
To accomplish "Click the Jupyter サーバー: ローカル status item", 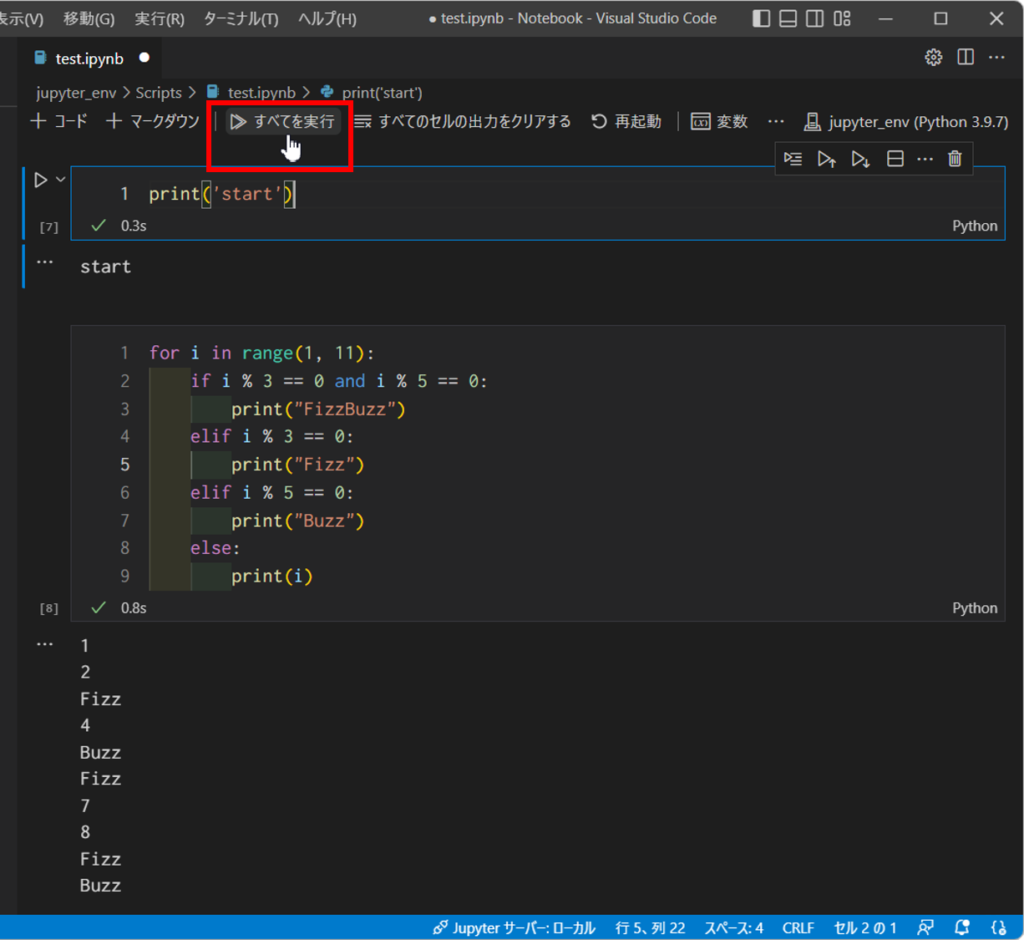I will pos(513,928).
